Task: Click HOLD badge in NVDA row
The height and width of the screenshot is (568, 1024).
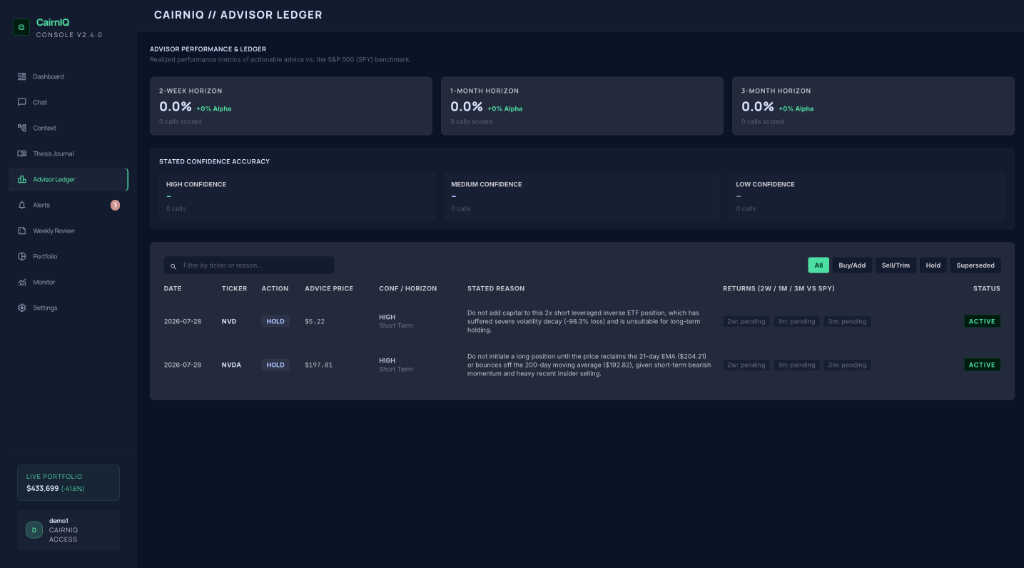Action: click(275, 365)
